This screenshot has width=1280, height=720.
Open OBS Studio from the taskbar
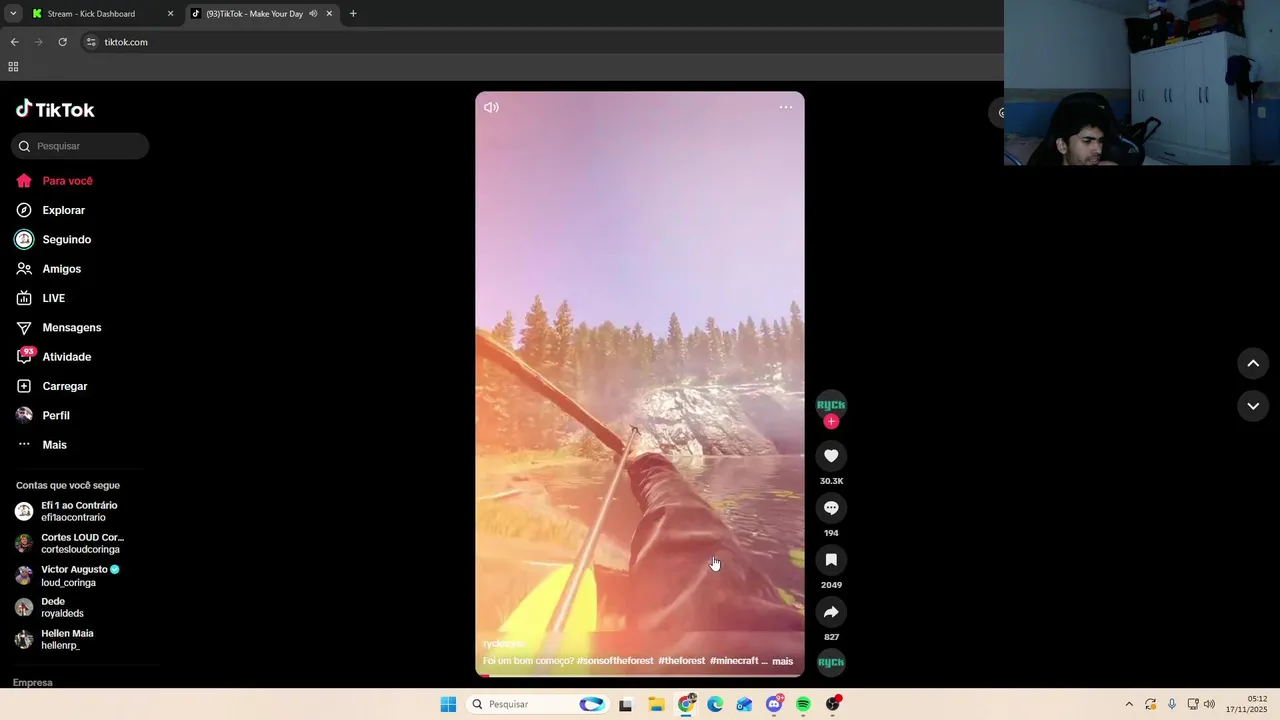pyautogui.click(x=833, y=704)
